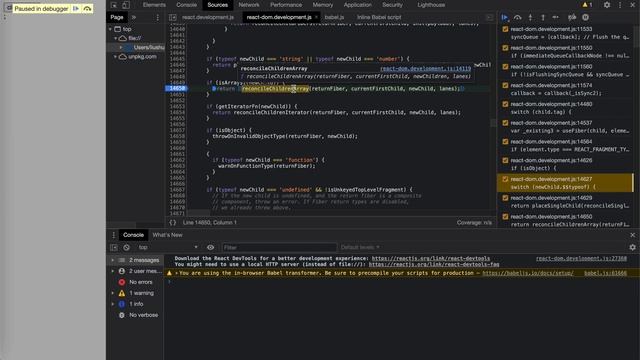Switch to the Elements panel tab
The height and width of the screenshot is (360, 640).
click(x=154, y=5)
